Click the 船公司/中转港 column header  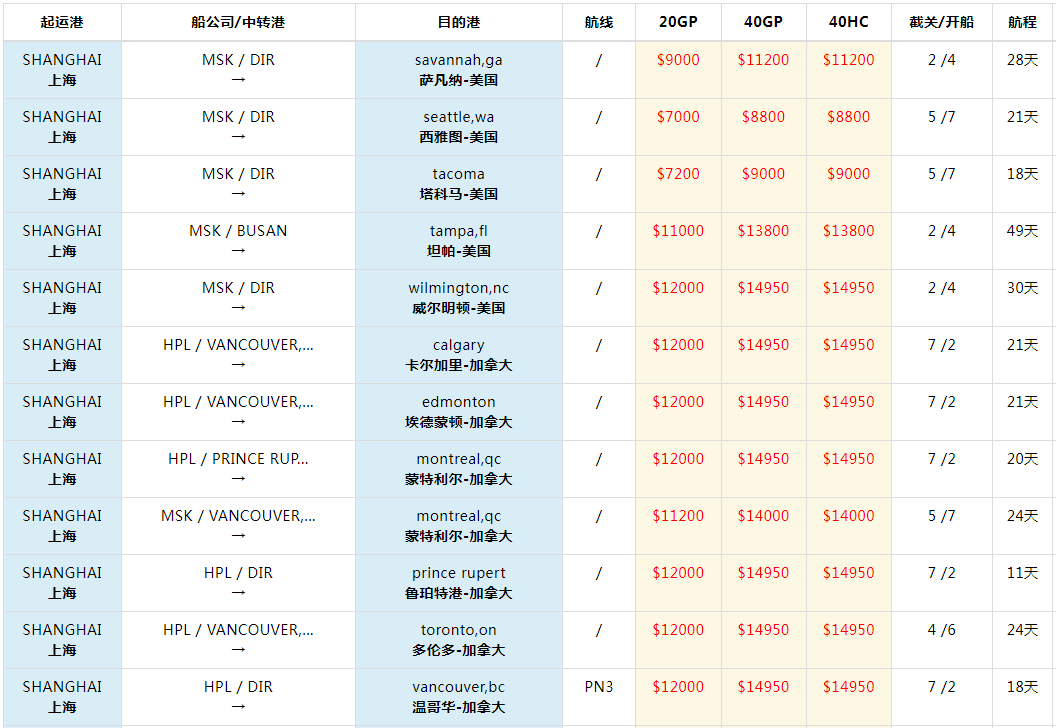click(x=238, y=22)
